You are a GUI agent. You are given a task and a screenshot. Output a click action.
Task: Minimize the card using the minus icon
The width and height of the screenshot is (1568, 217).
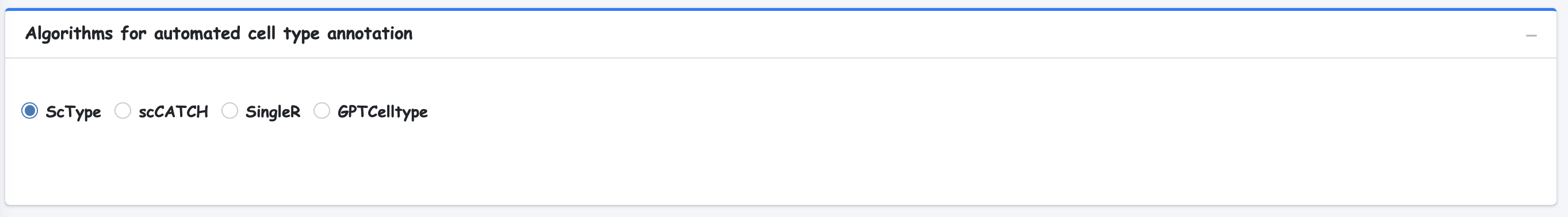[1531, 36]
